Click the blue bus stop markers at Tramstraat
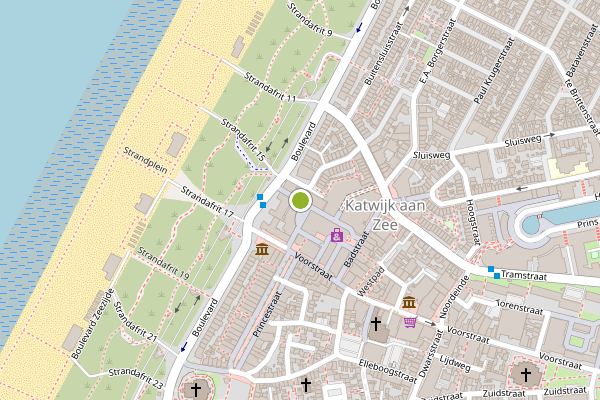The height and width of the screenshot is (400, 600). point(494,272)
